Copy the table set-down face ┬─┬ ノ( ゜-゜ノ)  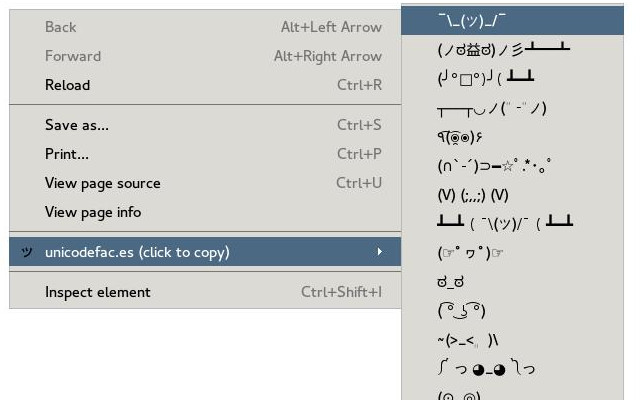click(512, 108)
